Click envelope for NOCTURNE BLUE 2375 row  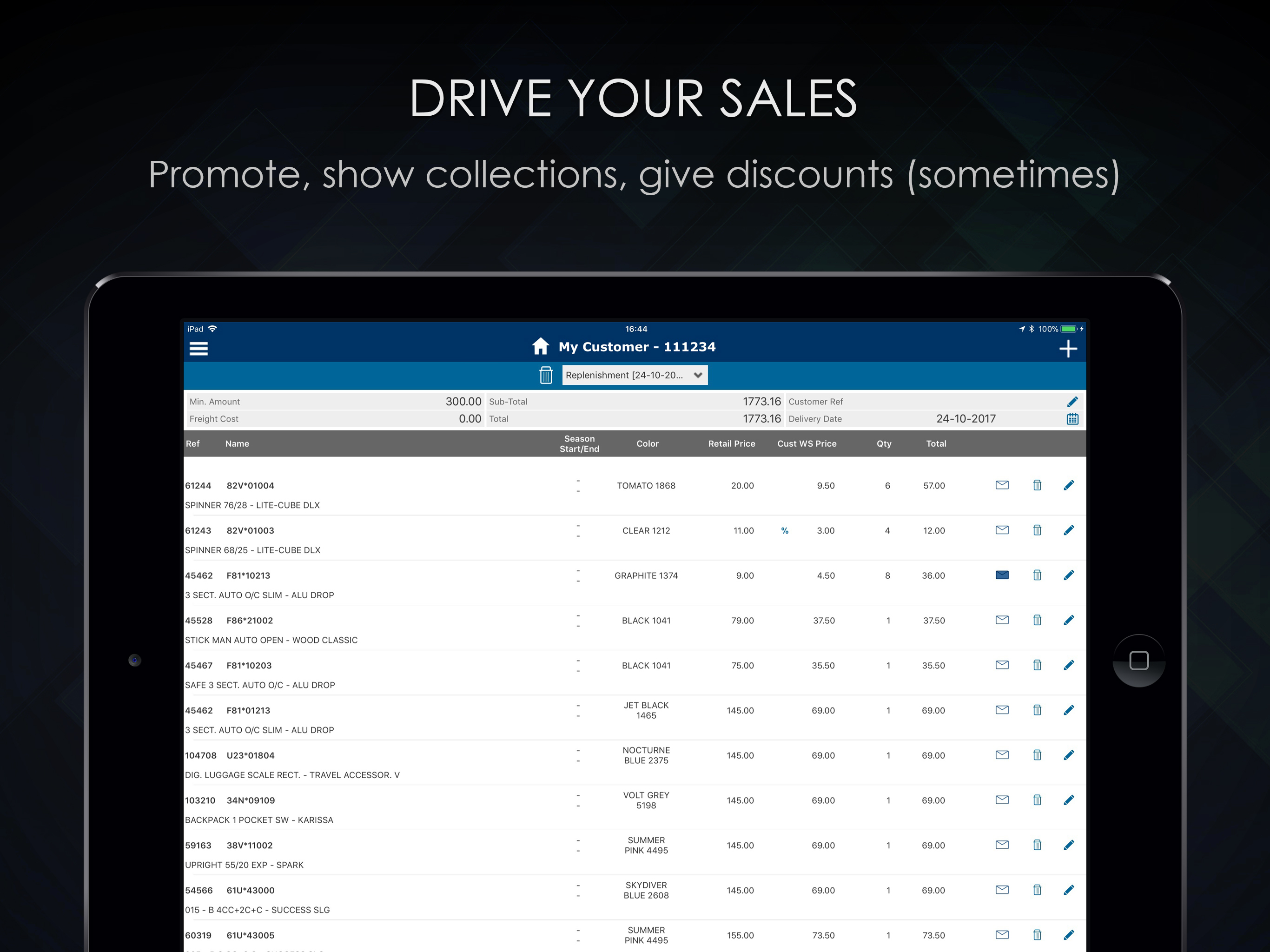tap(1002, 754)
